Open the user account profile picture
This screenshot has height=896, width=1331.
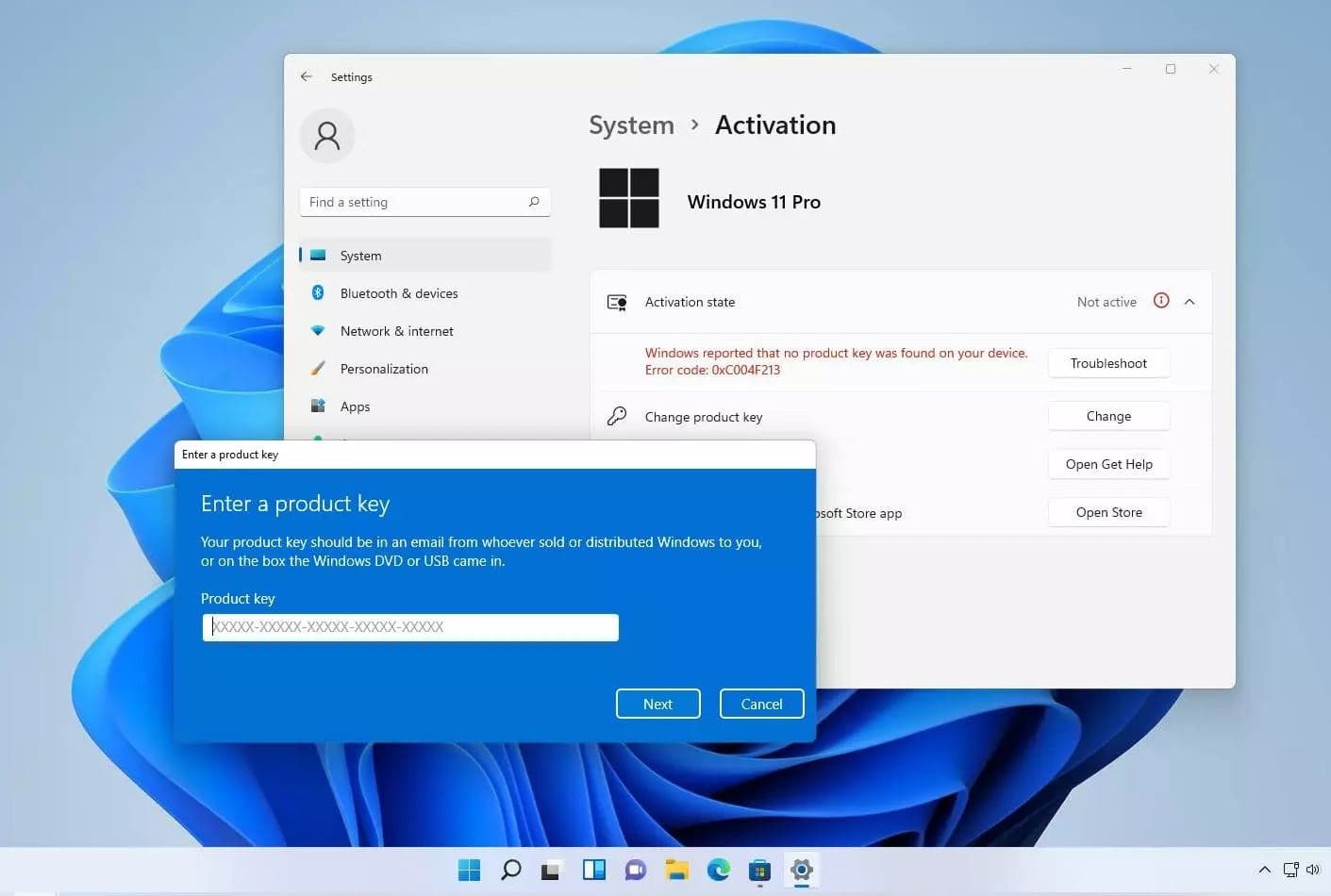[327, 136]
